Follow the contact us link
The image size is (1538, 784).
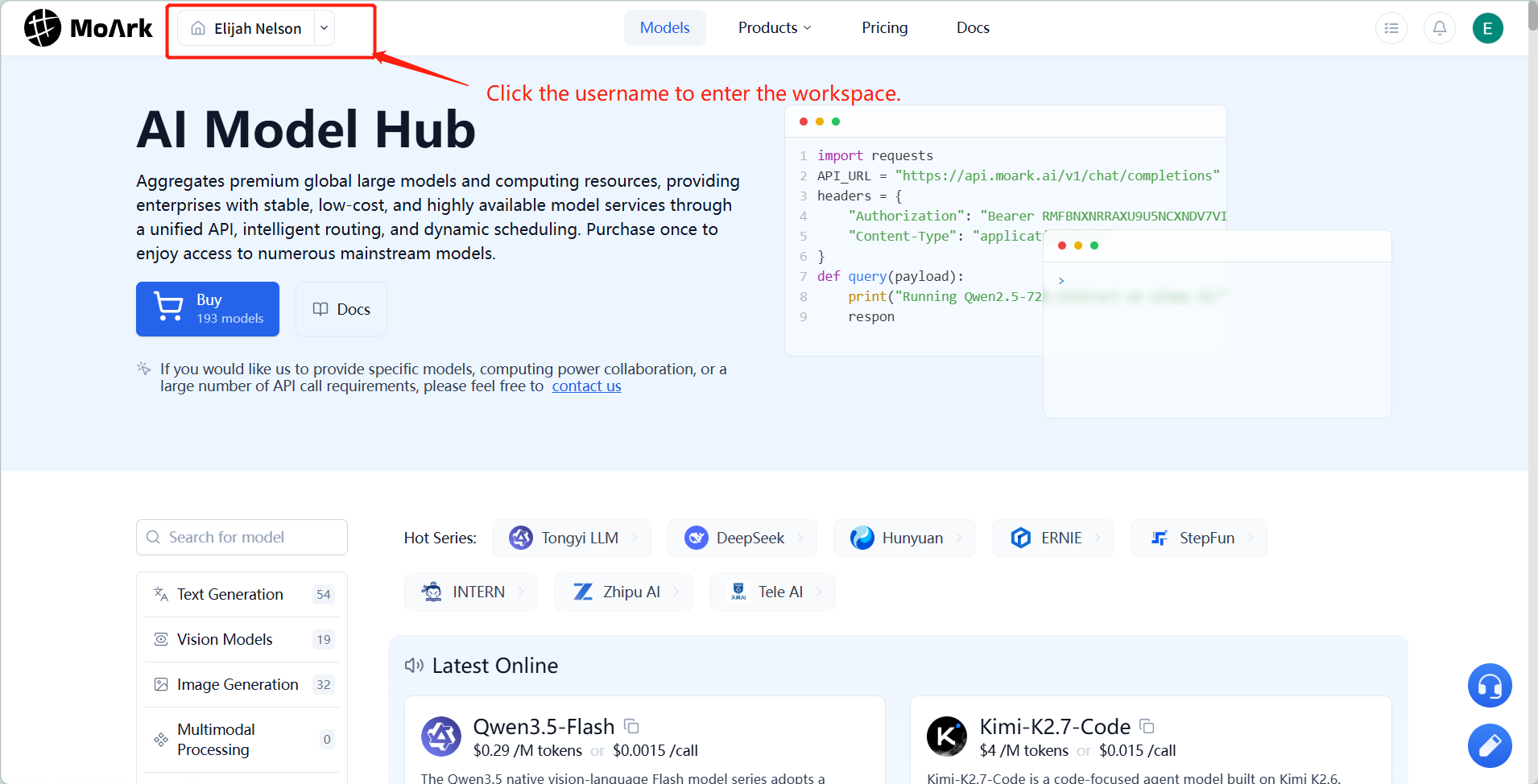[586, 386]
